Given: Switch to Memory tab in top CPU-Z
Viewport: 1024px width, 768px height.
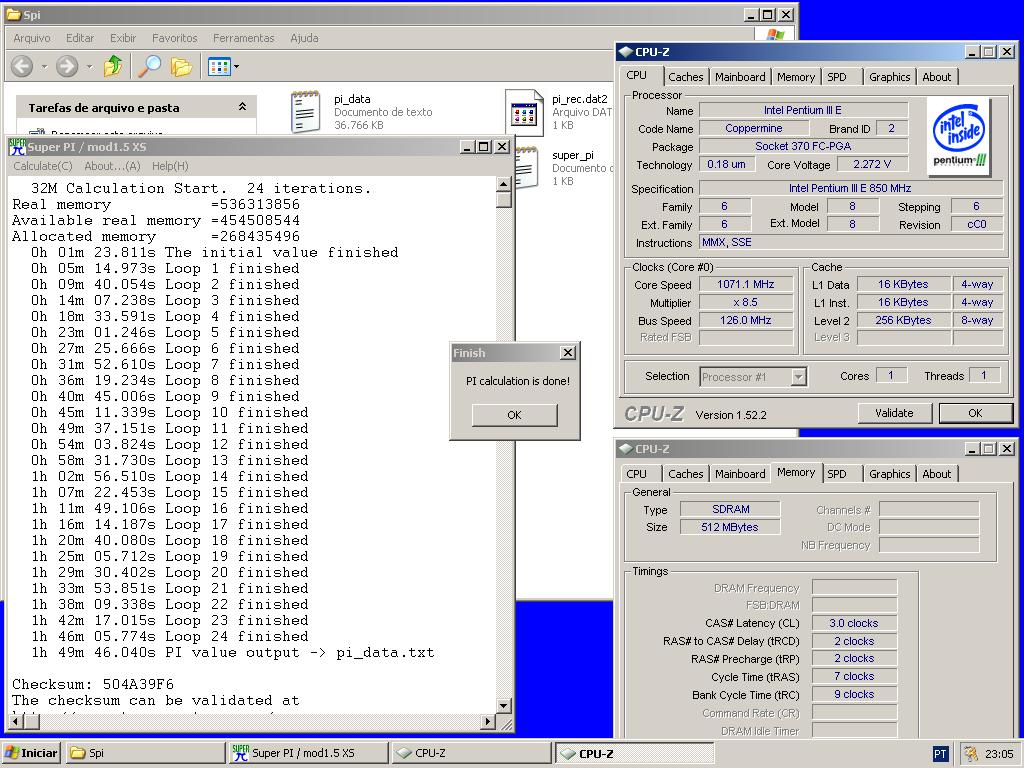Looking at the screenshot, I should click(x=795, y=77).
